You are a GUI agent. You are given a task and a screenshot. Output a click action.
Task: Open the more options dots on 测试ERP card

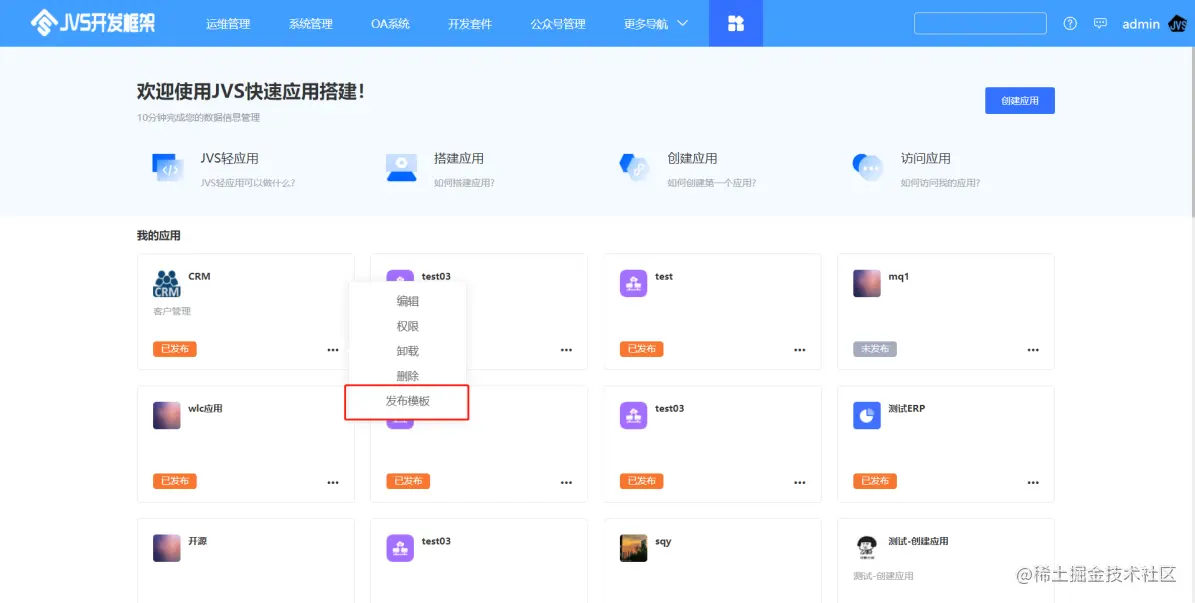pyautogui.click(x=1033, y=483)
